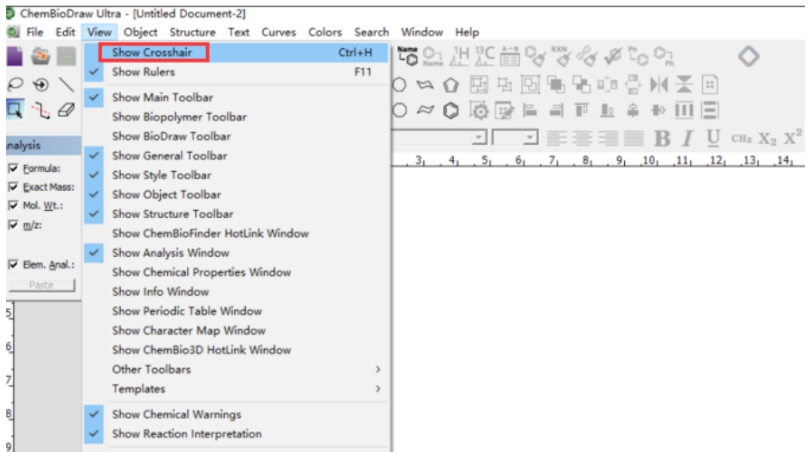
Task: Click the Distribute Horizontally icon
Action: [684, 110]
